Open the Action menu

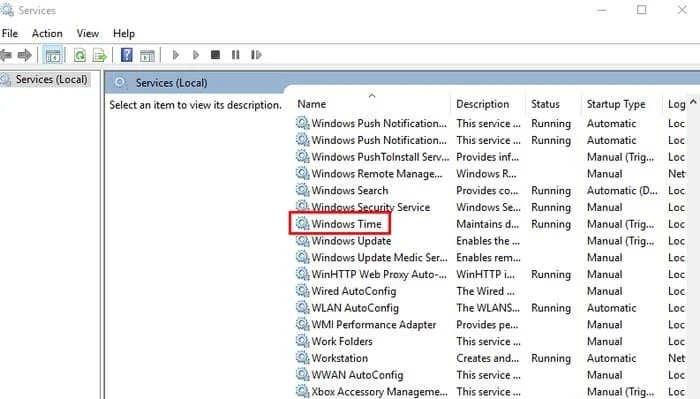(47, 33)
